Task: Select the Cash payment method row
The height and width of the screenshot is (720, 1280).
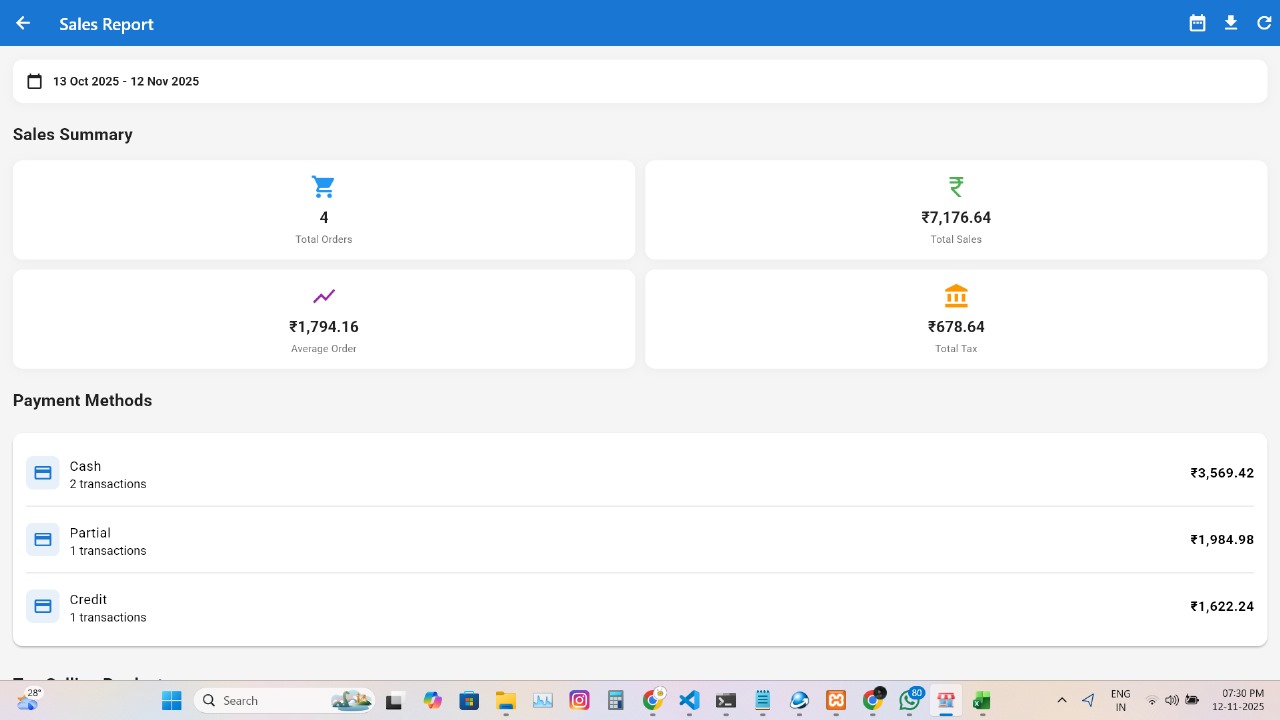Action: click(x=640, y=473)
